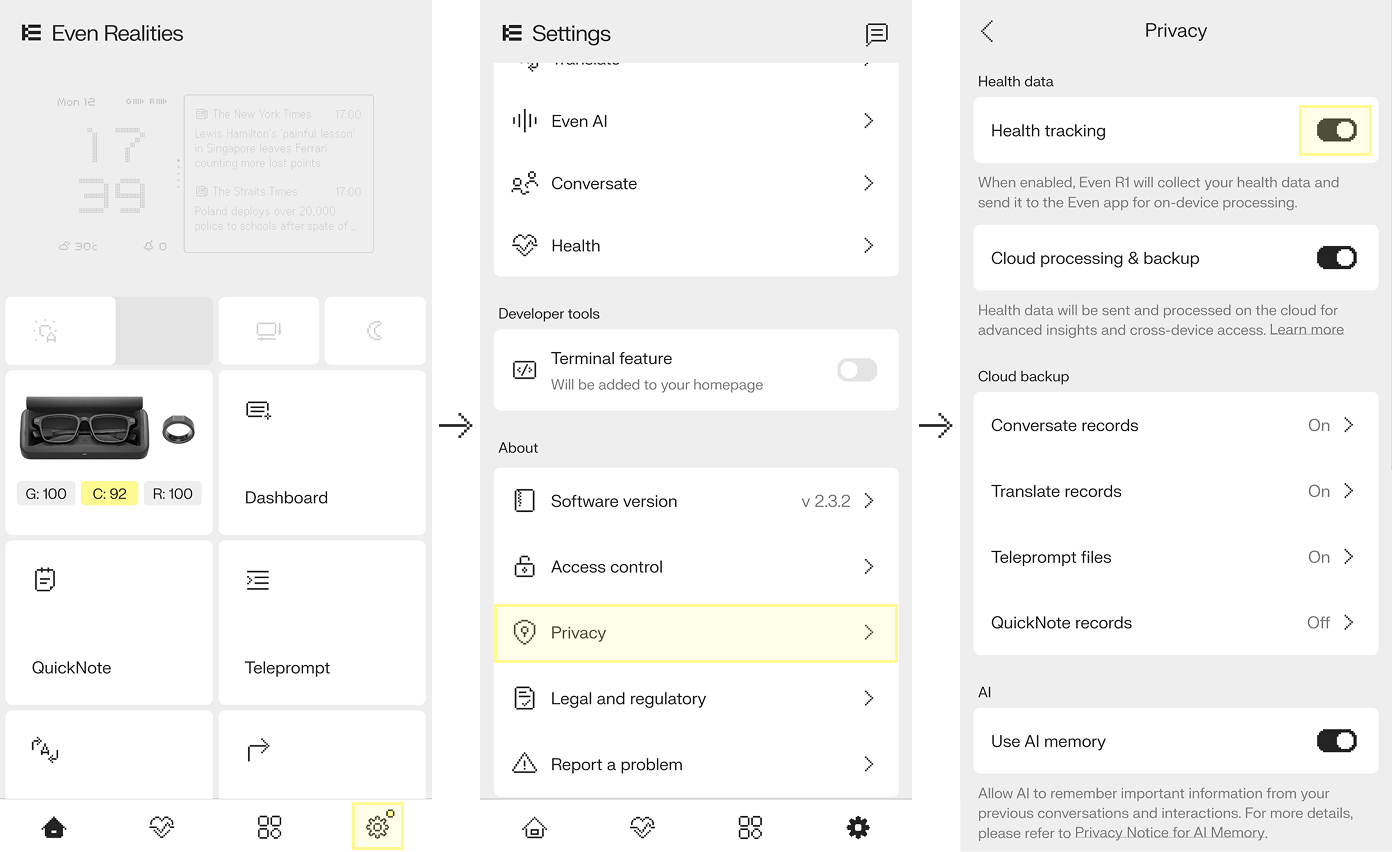Click the v 2.3.2 version text
1392x852 pixels.
826,501
